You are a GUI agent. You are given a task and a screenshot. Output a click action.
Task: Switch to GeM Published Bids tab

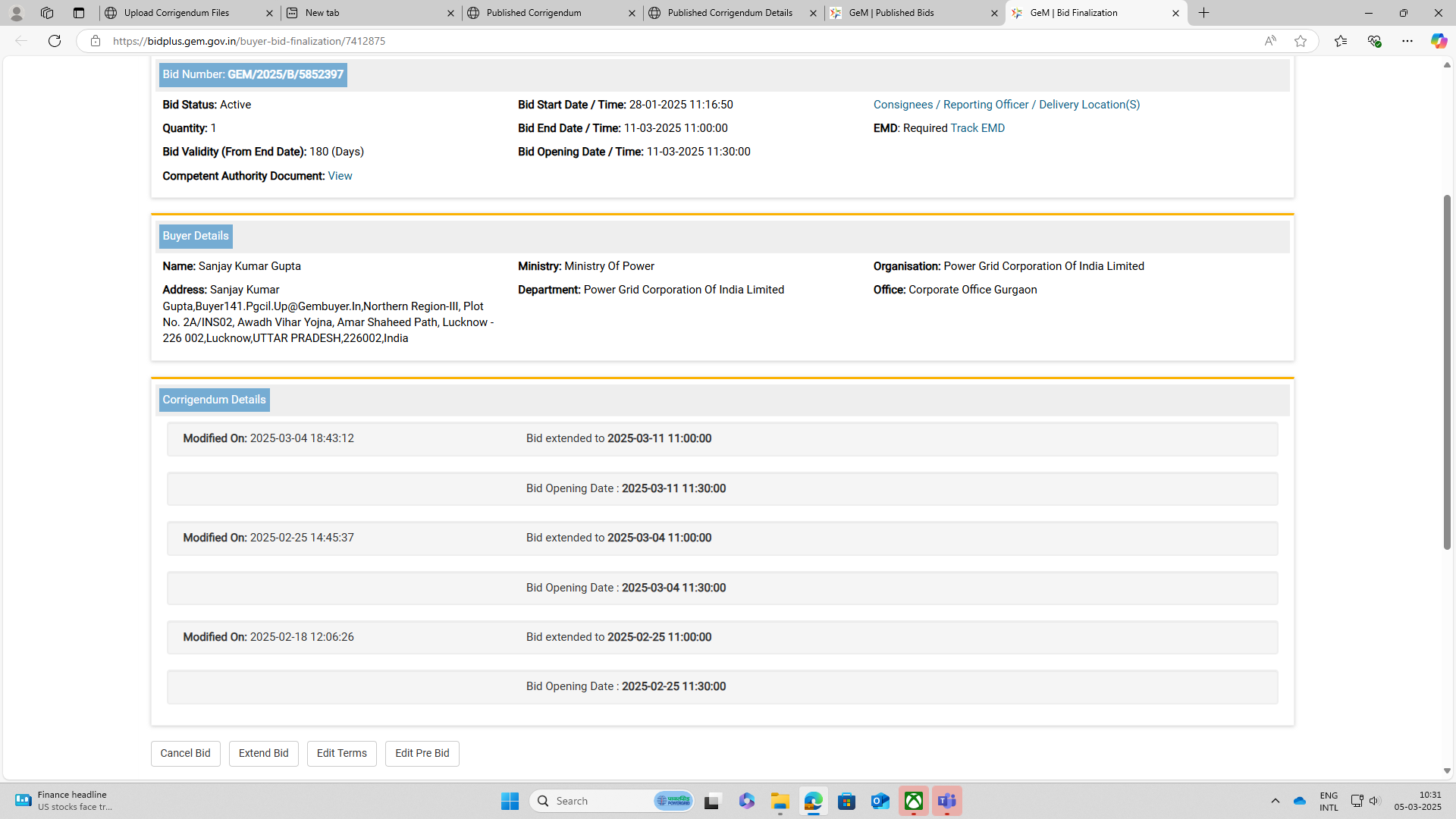(x=914, y=13)
